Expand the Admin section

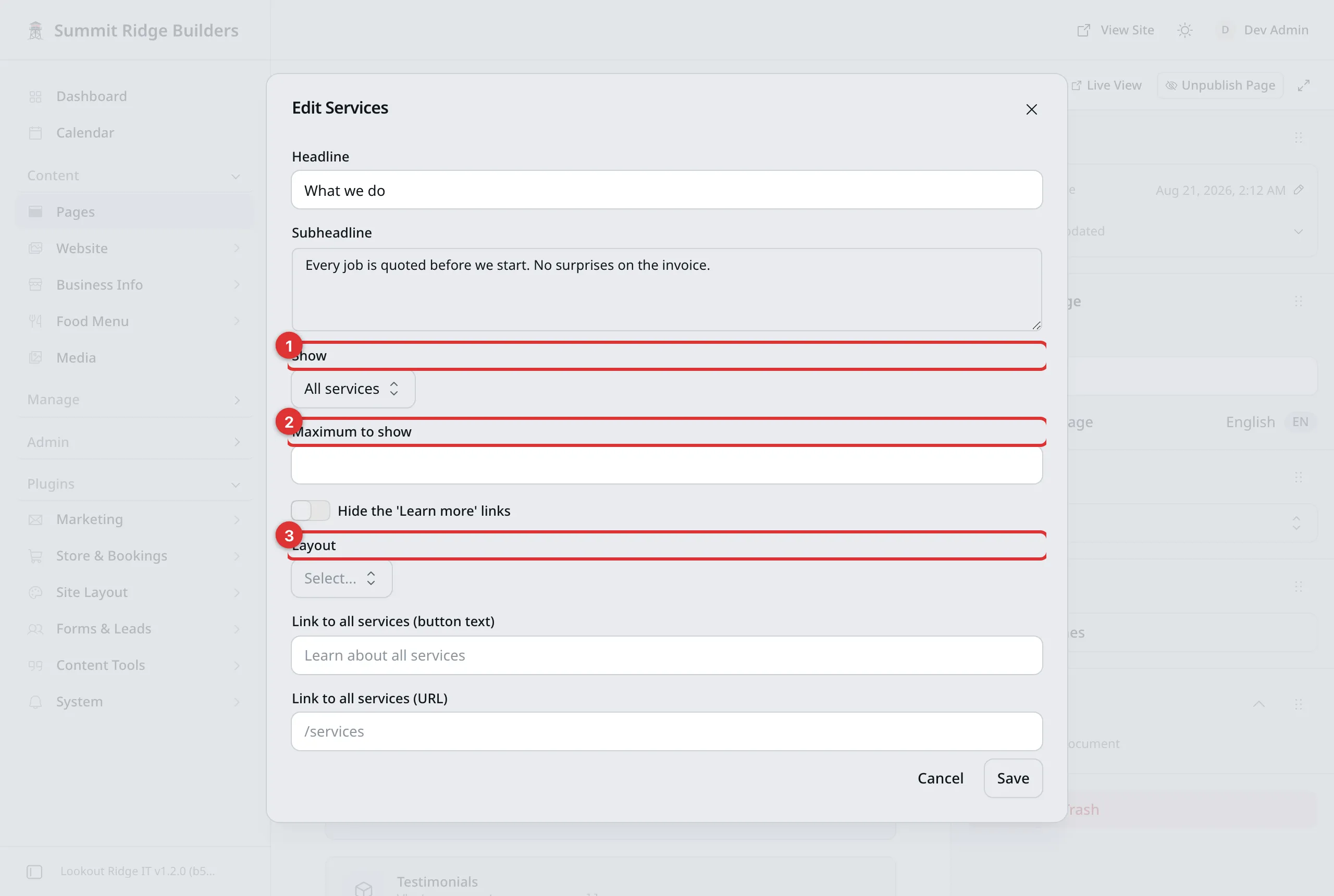point(135,442)
